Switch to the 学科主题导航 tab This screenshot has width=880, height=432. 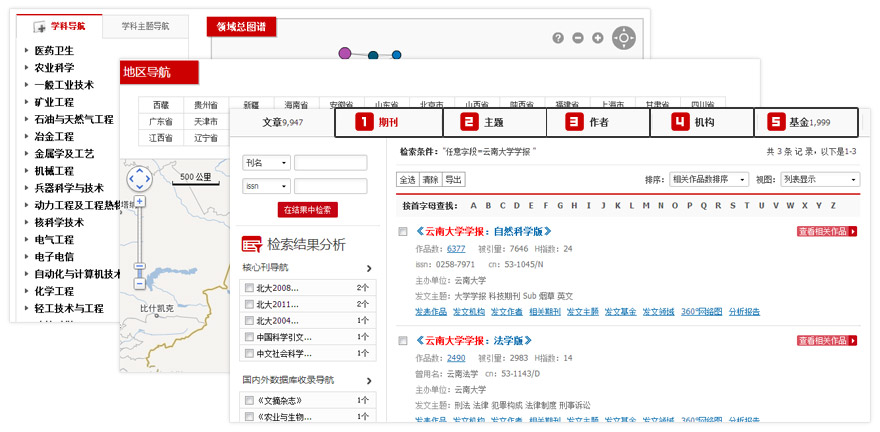(145, 25)
